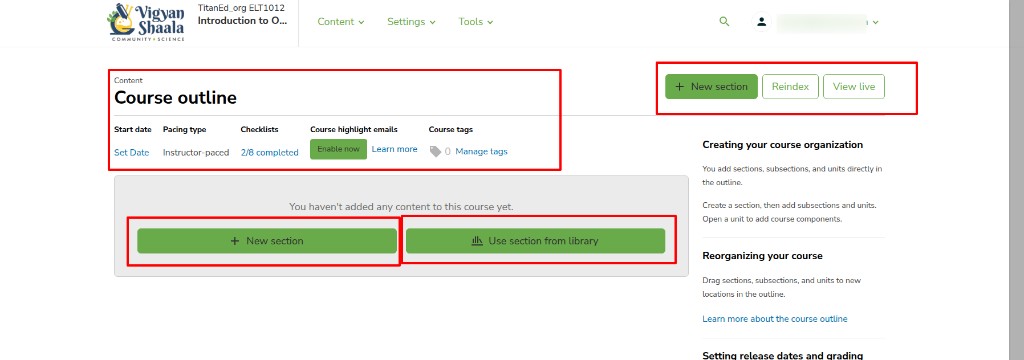Click the user avatar icon
The height and width of the screenshot is (360, 1024).
[x=761, y=22]
